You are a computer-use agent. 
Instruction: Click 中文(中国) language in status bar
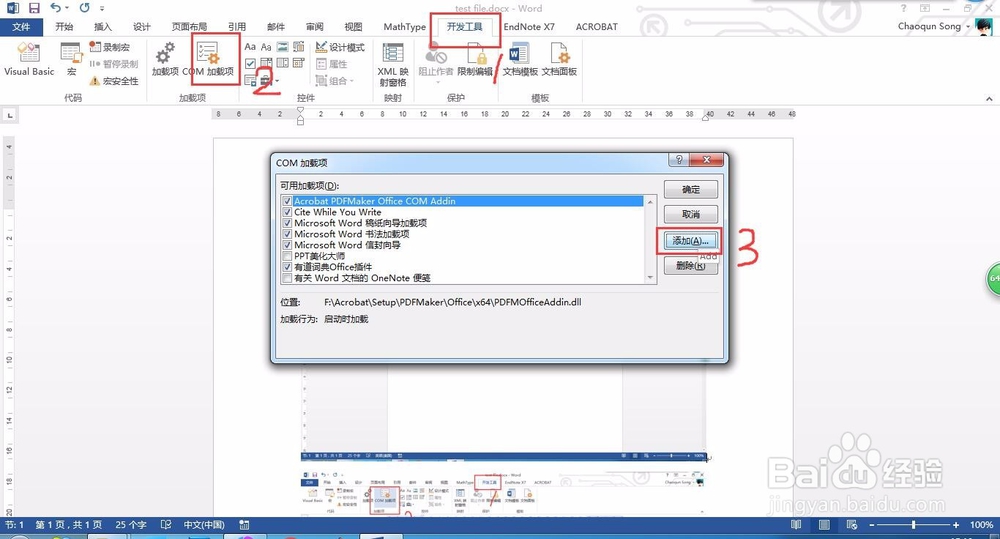click(204, 524)
